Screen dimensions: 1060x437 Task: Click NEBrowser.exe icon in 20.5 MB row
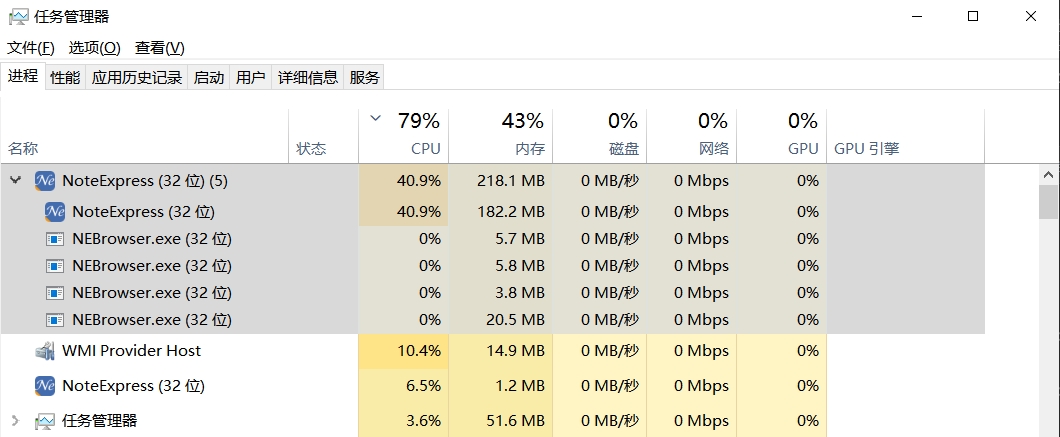(55, 319)
